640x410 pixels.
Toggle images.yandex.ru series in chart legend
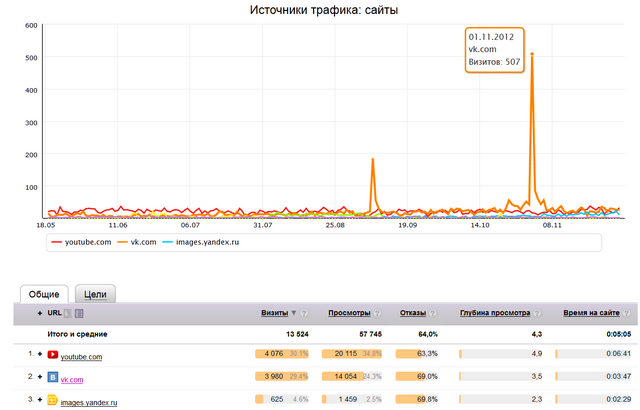[x=201, y=242]
